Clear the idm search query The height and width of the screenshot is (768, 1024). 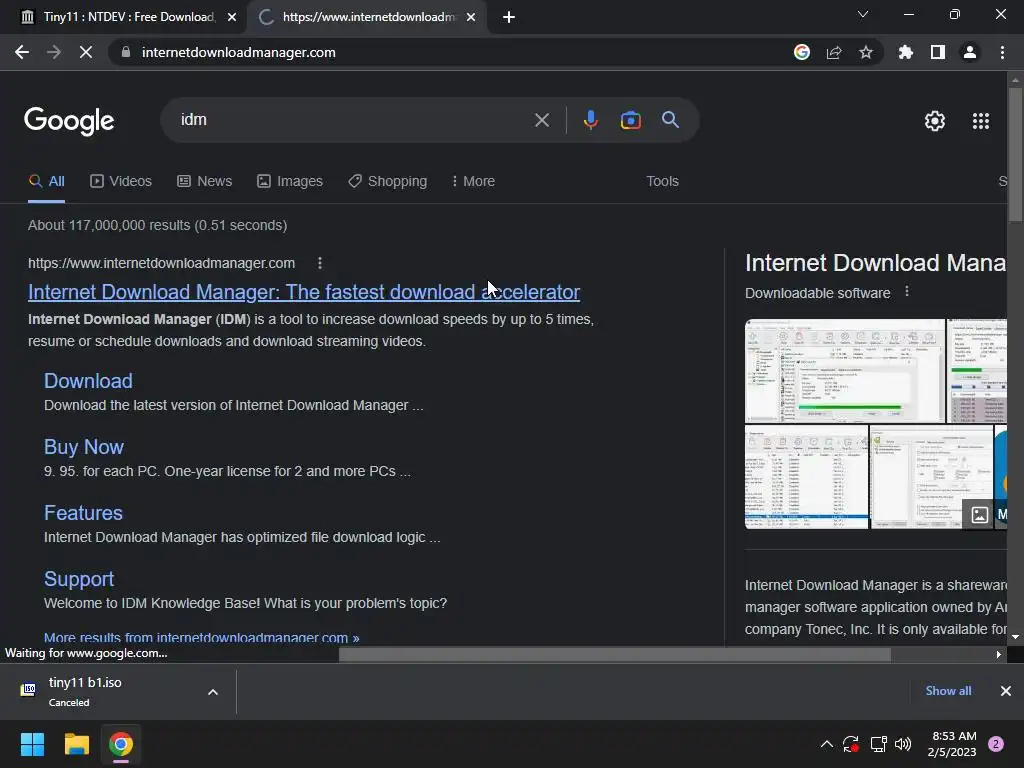tap(541, 120)
